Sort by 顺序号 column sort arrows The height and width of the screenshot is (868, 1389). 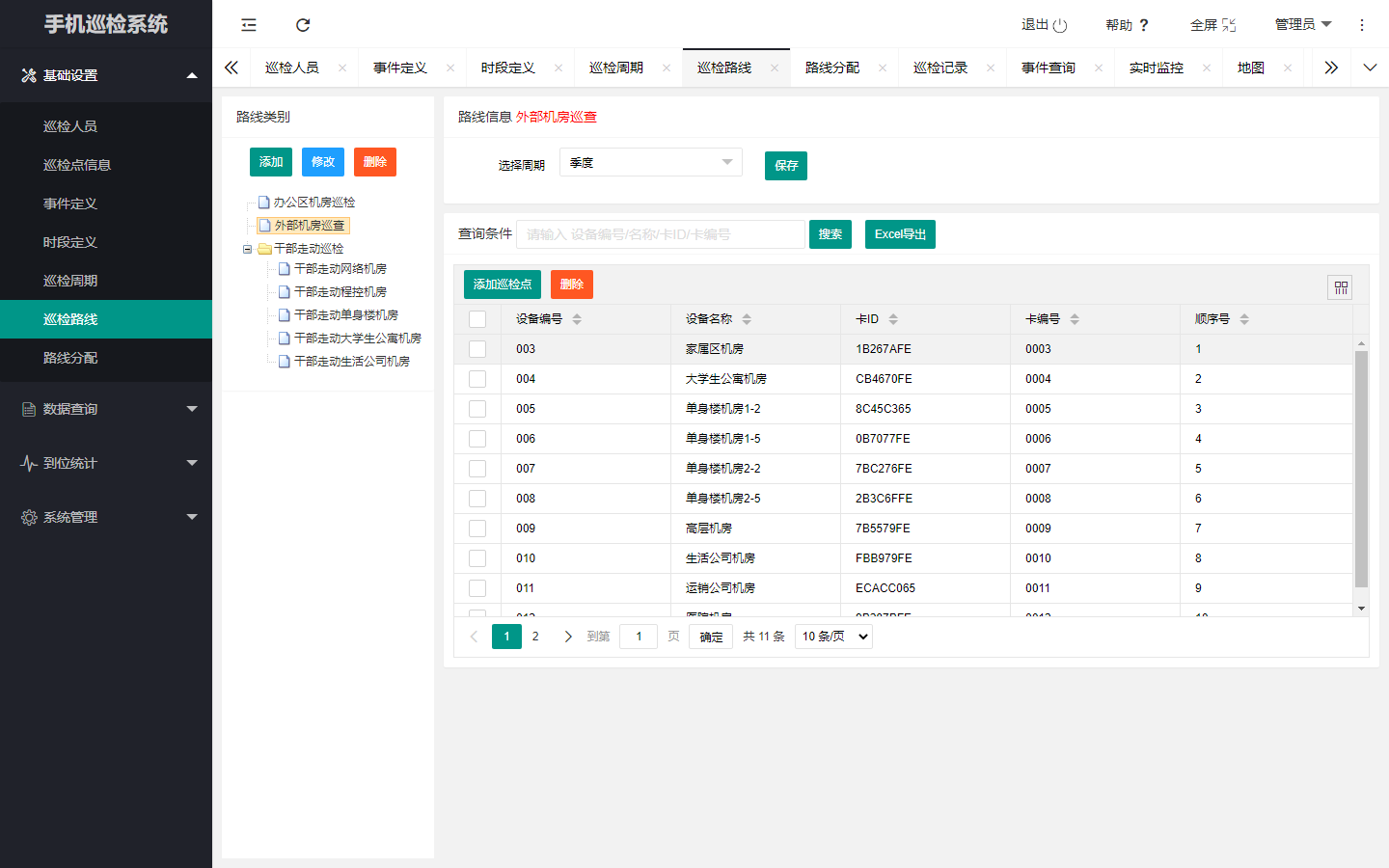pos(1244,319)
